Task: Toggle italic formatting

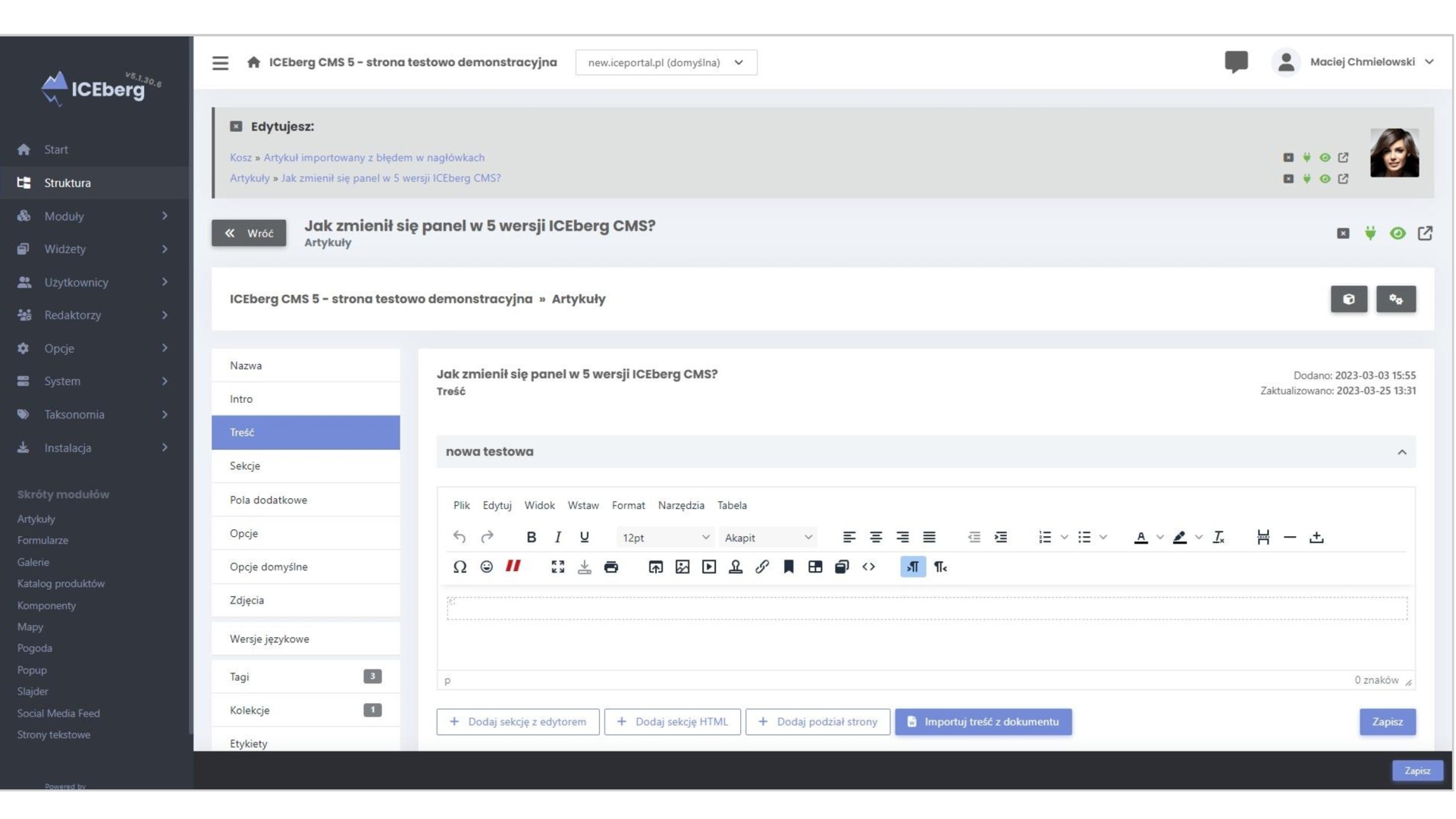Action: point(557,537)
